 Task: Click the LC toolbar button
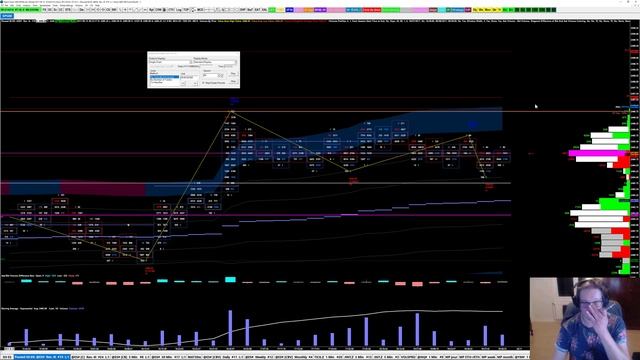pyautogui.click(x=60, y=9)
